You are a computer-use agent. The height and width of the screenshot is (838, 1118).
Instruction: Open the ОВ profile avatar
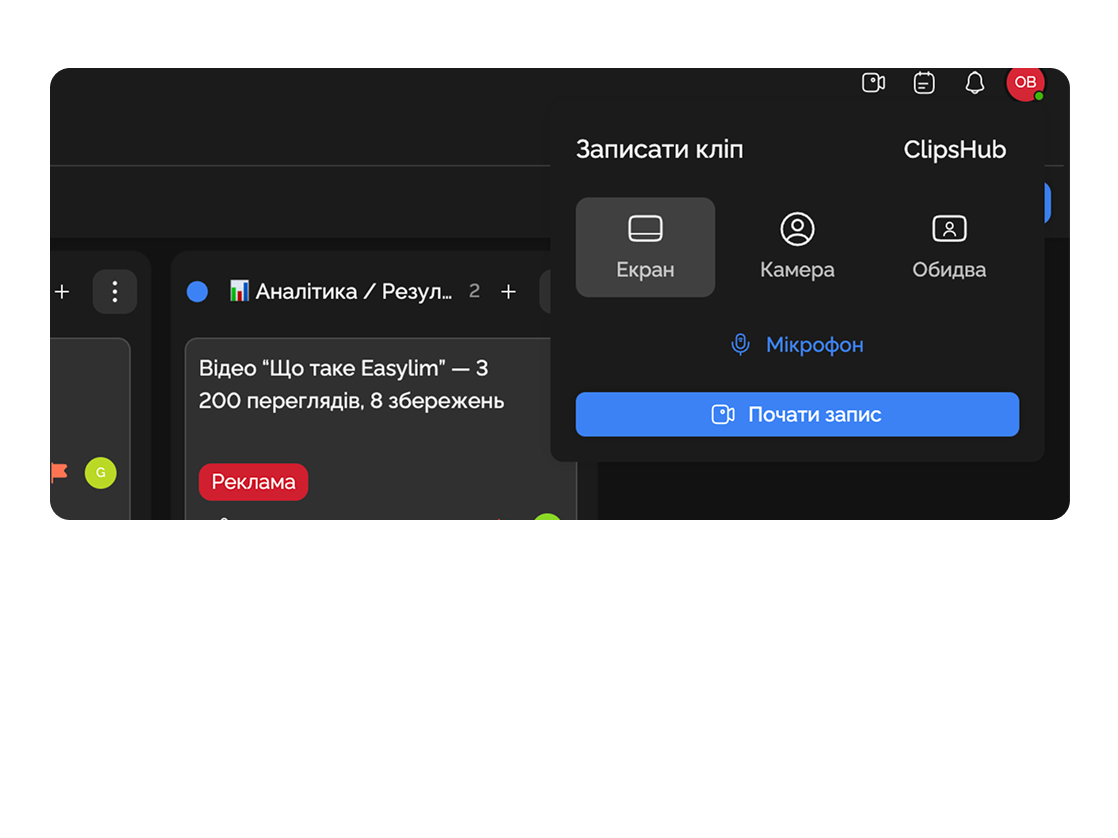(1025, 83)
